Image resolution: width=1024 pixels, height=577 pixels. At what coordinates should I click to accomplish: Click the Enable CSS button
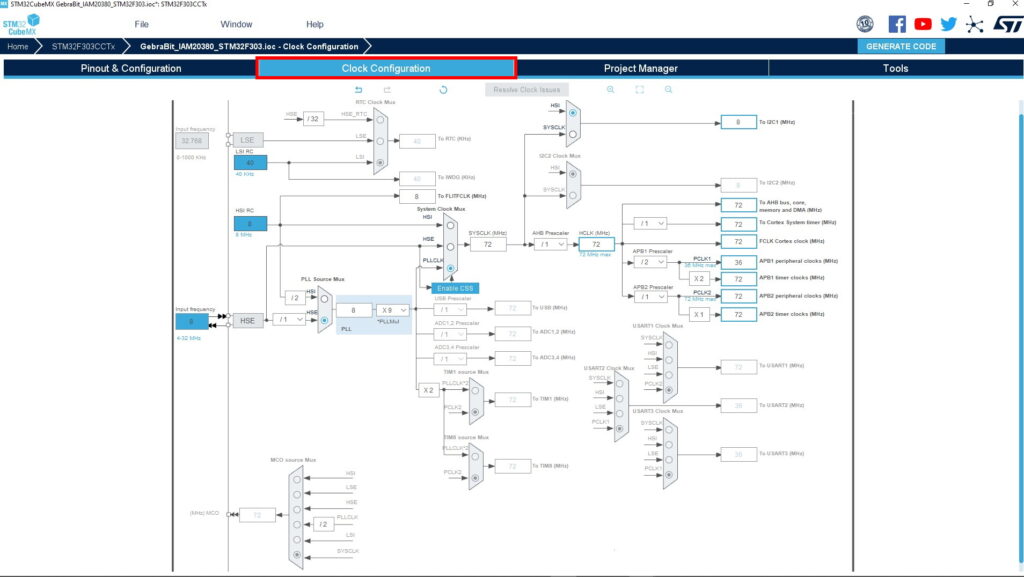[455, 288]
